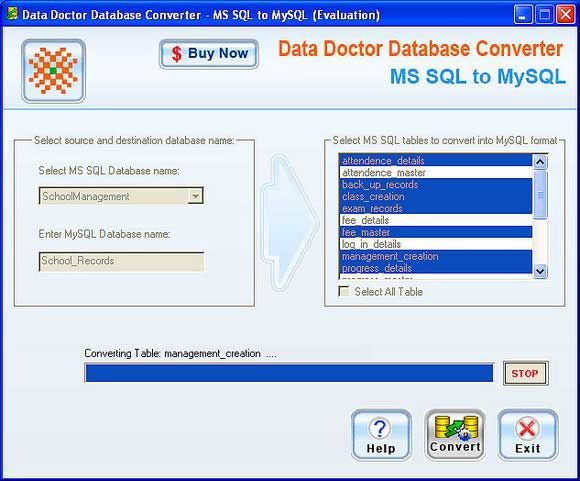Viewport: 580px width, 481px height.
Task: Select the fee_details table entry
Action: [x=435, y=220]
